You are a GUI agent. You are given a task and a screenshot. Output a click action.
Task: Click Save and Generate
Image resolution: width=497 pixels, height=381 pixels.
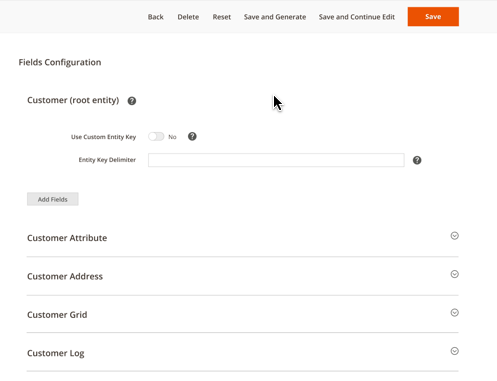coord(275,17)
